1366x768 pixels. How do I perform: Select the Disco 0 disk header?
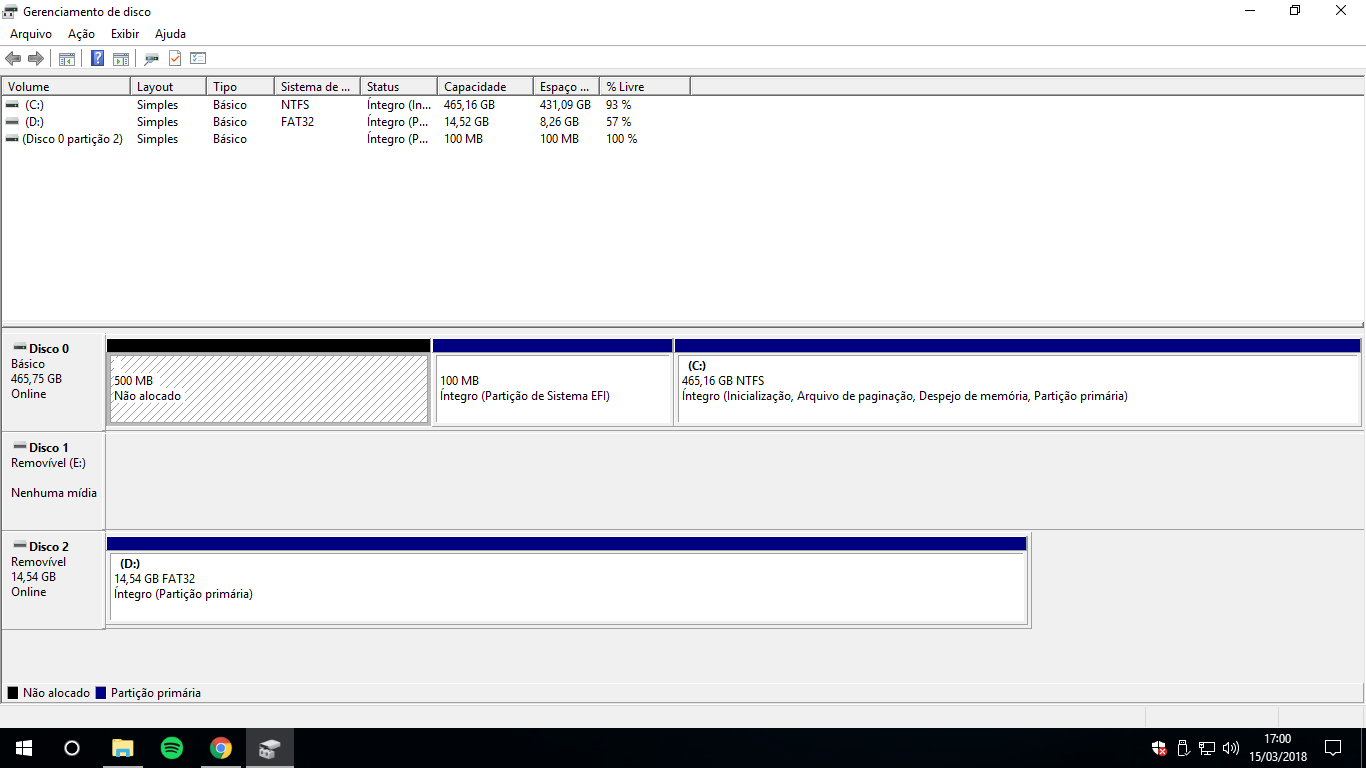point(53,381)
